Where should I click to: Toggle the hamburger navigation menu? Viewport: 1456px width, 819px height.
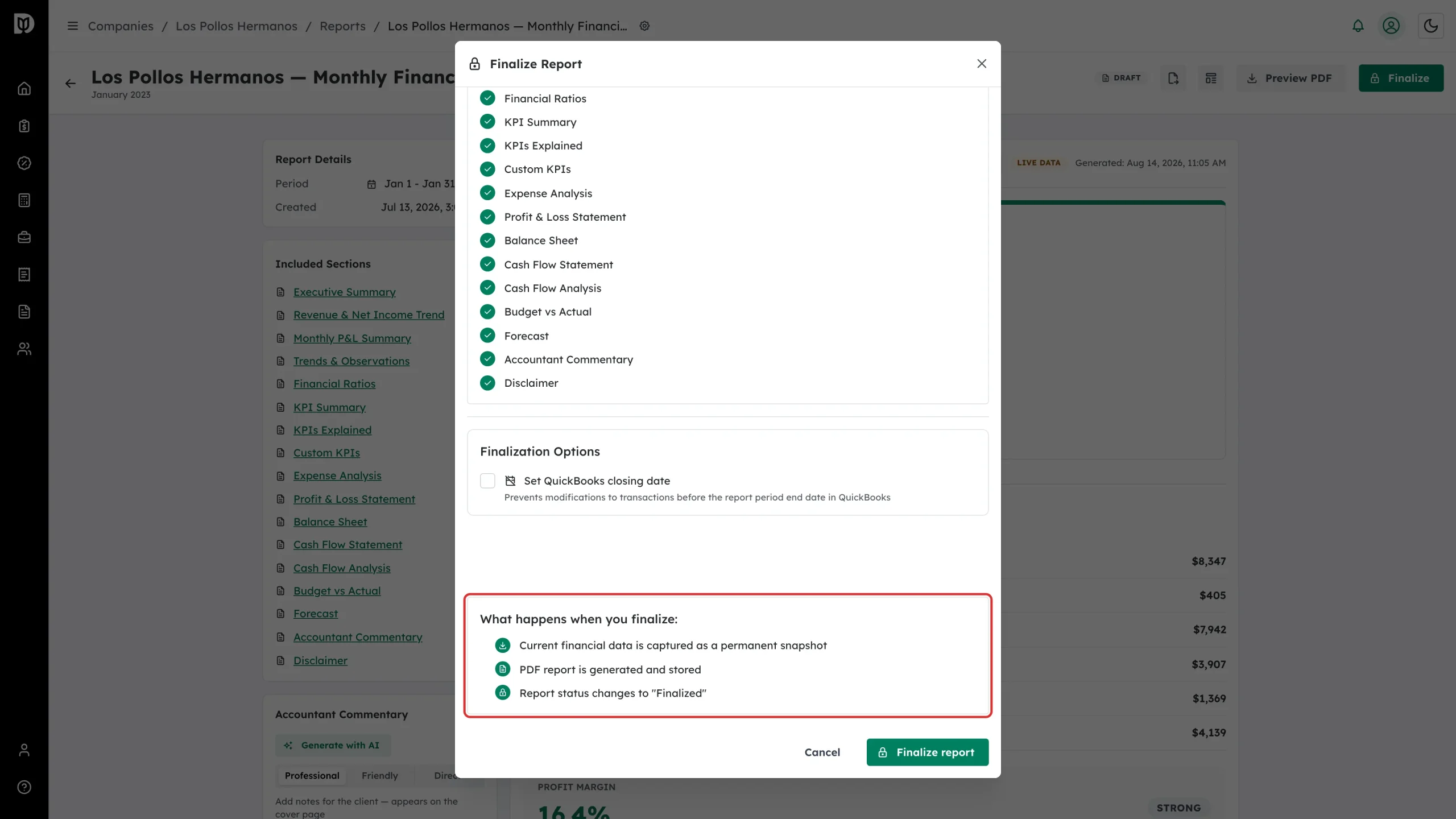pyautogui.click(x=72, y=26)
